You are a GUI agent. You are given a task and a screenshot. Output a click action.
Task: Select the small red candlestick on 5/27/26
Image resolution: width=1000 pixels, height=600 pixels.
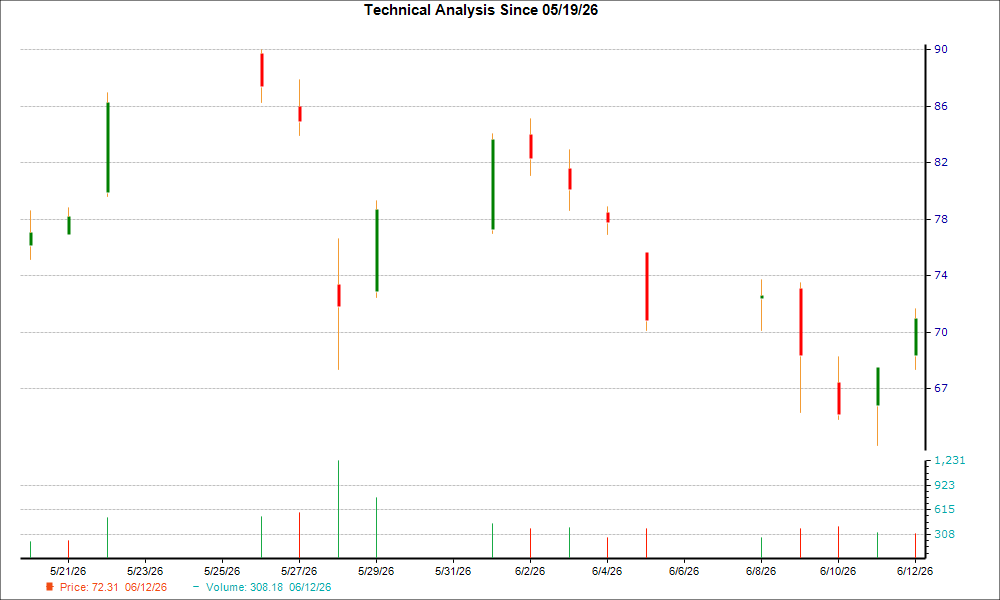tap(300, 113)
